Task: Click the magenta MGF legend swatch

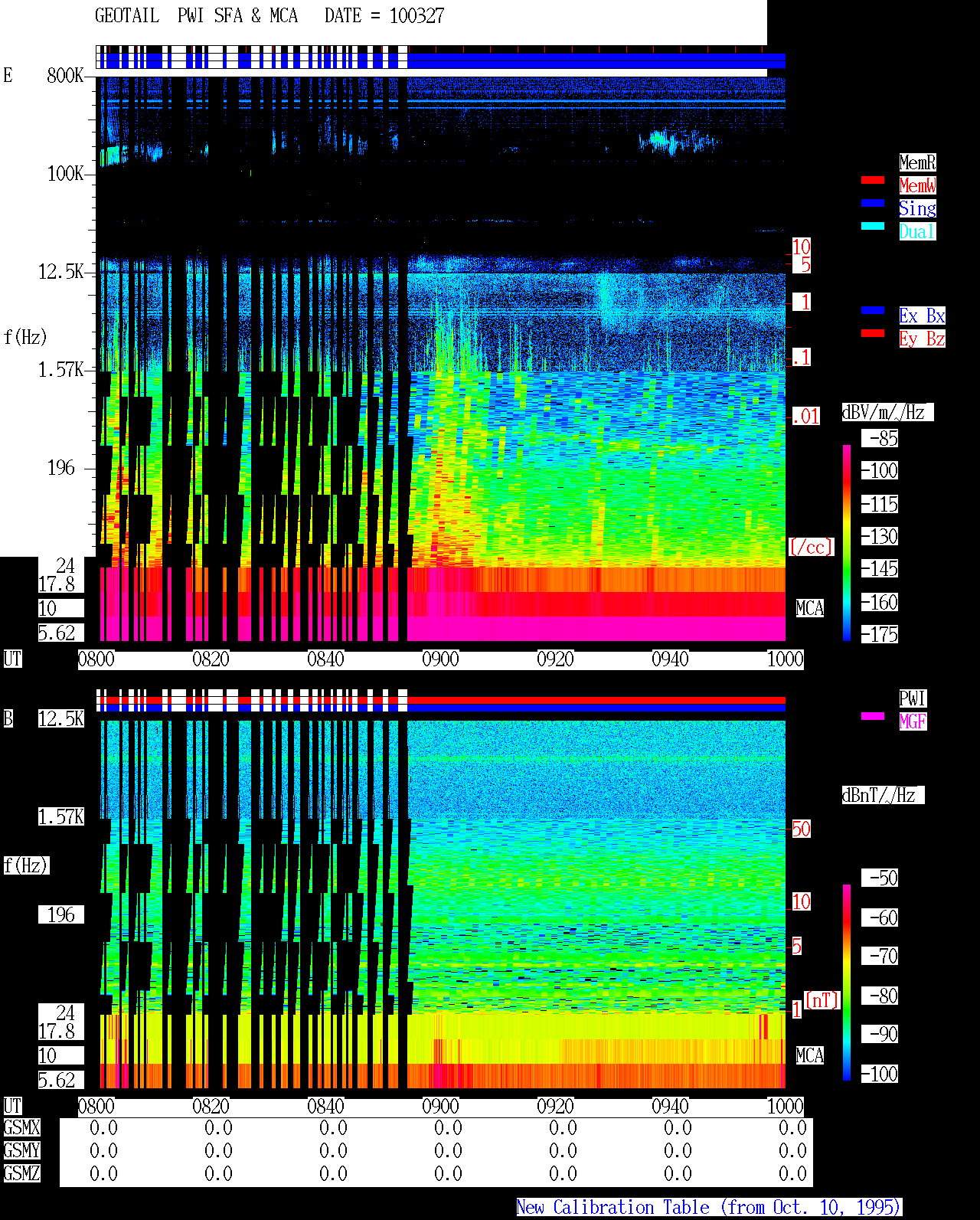Action: (873, 716)
